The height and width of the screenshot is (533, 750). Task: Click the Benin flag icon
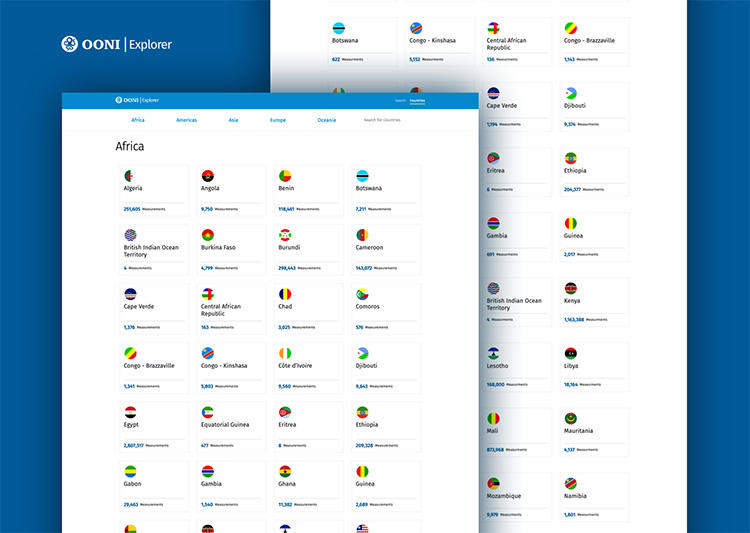tap(285, 176)
